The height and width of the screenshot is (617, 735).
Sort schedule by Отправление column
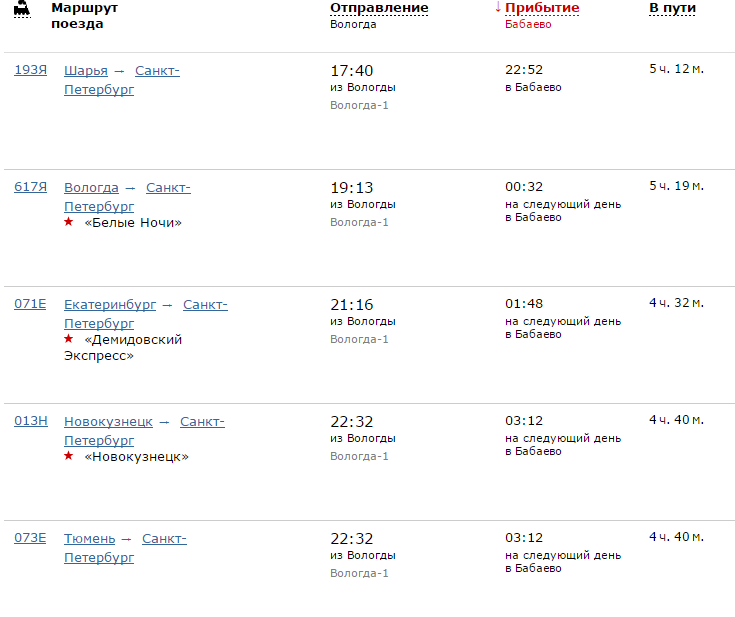(379, 8)
